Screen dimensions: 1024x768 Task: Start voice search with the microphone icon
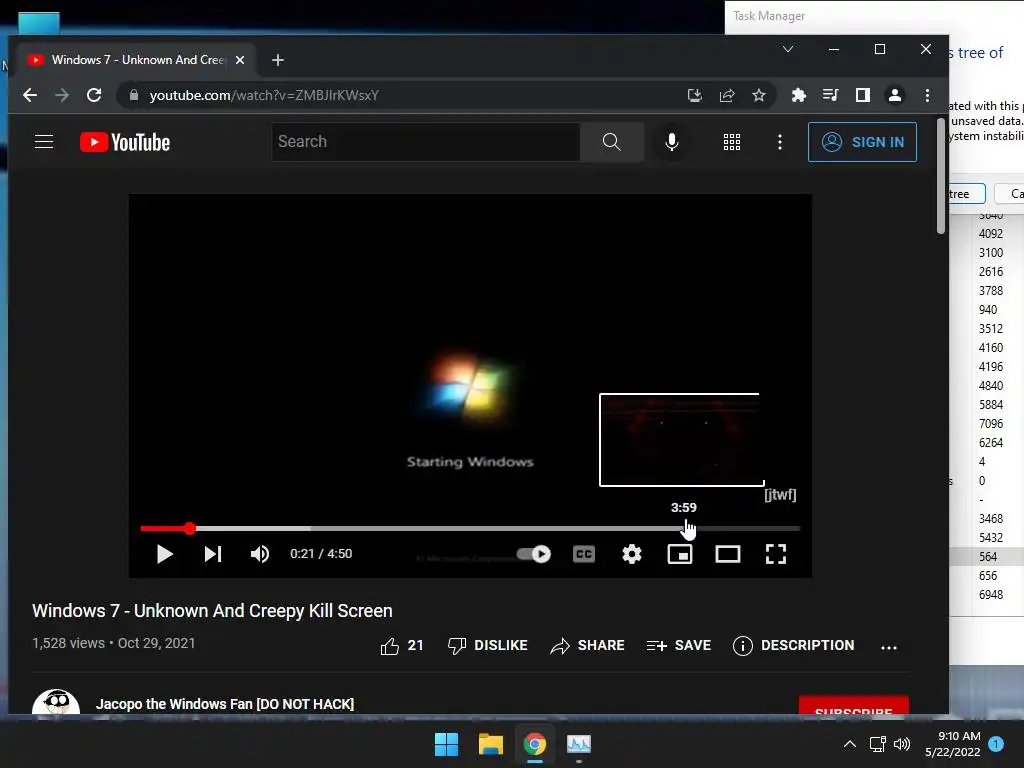671,142
